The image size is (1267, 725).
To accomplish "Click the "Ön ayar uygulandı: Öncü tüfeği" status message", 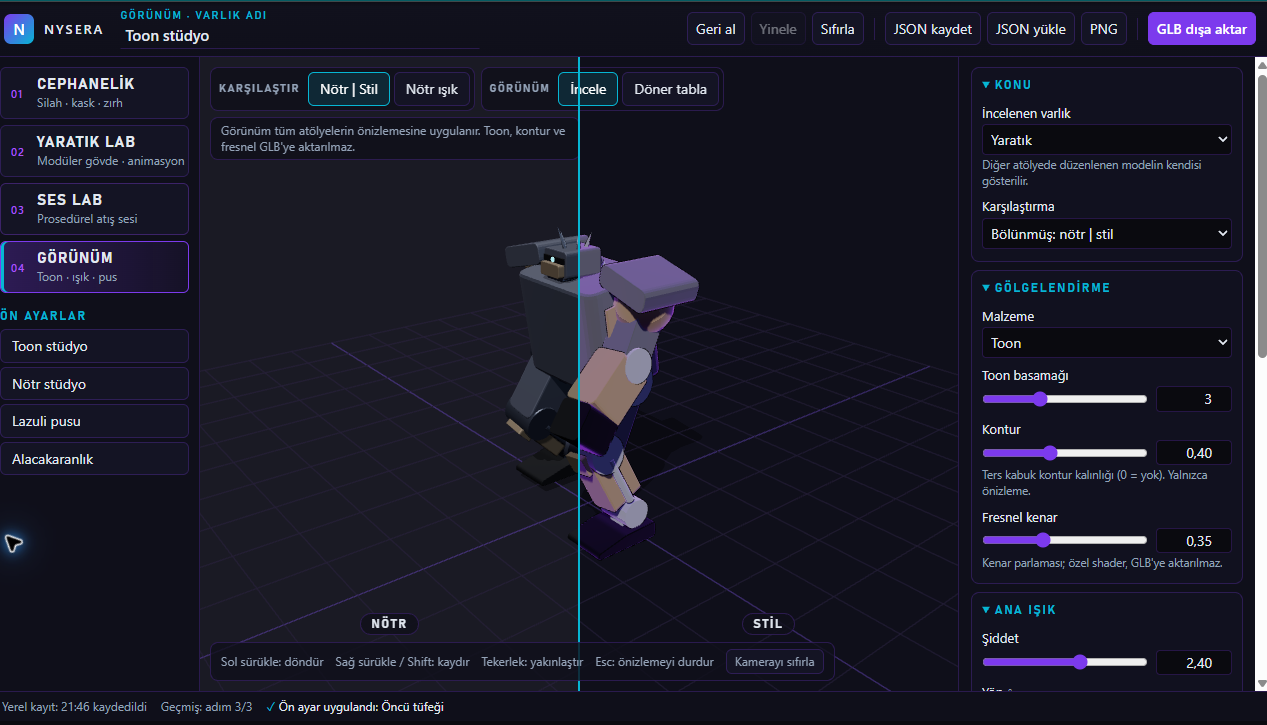I will pyautogui.click(x=355, y=707).
